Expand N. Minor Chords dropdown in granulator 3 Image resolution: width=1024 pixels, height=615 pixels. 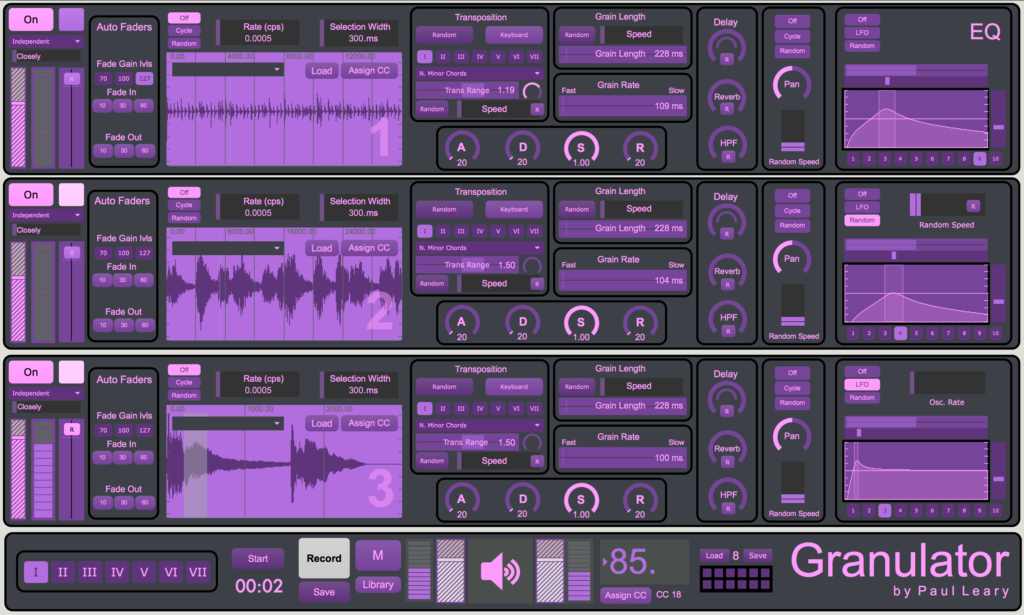pos(479,425)
